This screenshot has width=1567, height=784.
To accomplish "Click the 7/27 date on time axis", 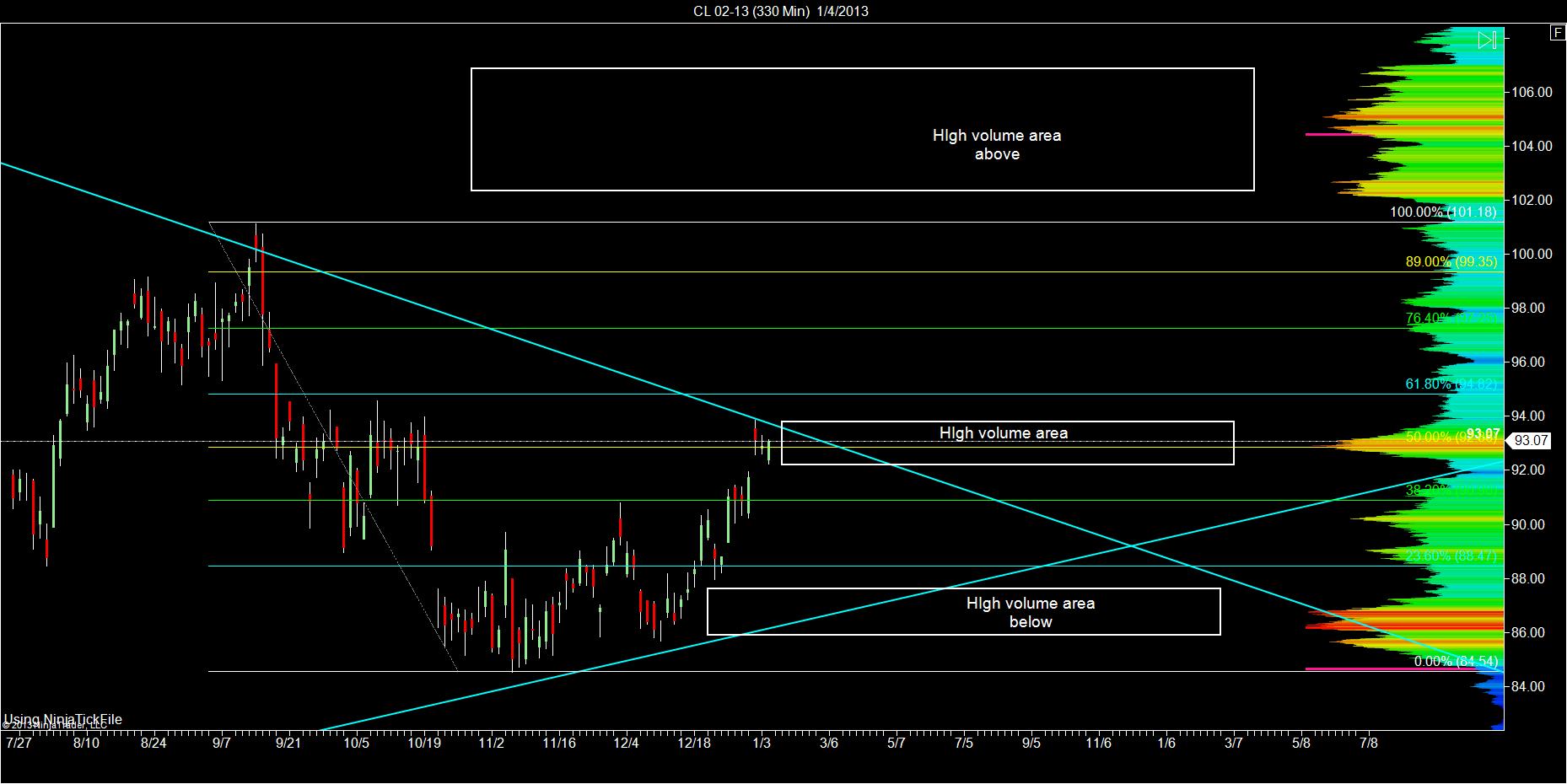I will point(19,743).
